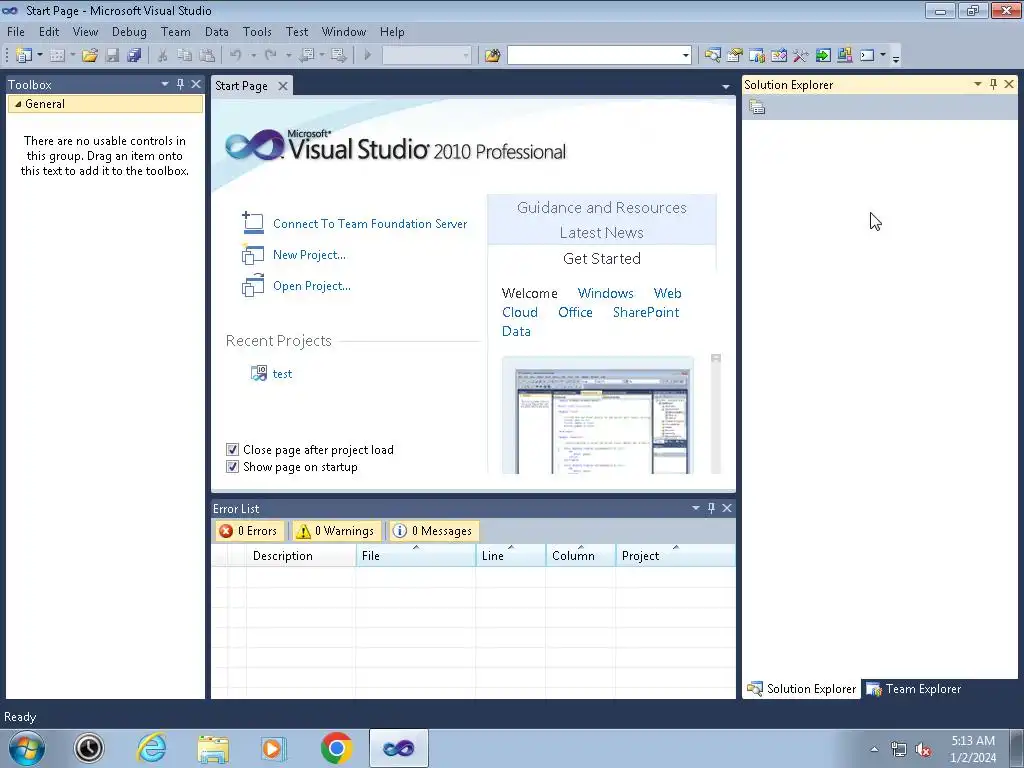Image resolution: width=1024 pixels, height=768 pixels.
Task: Open the File menu
Action: (16, 31)
